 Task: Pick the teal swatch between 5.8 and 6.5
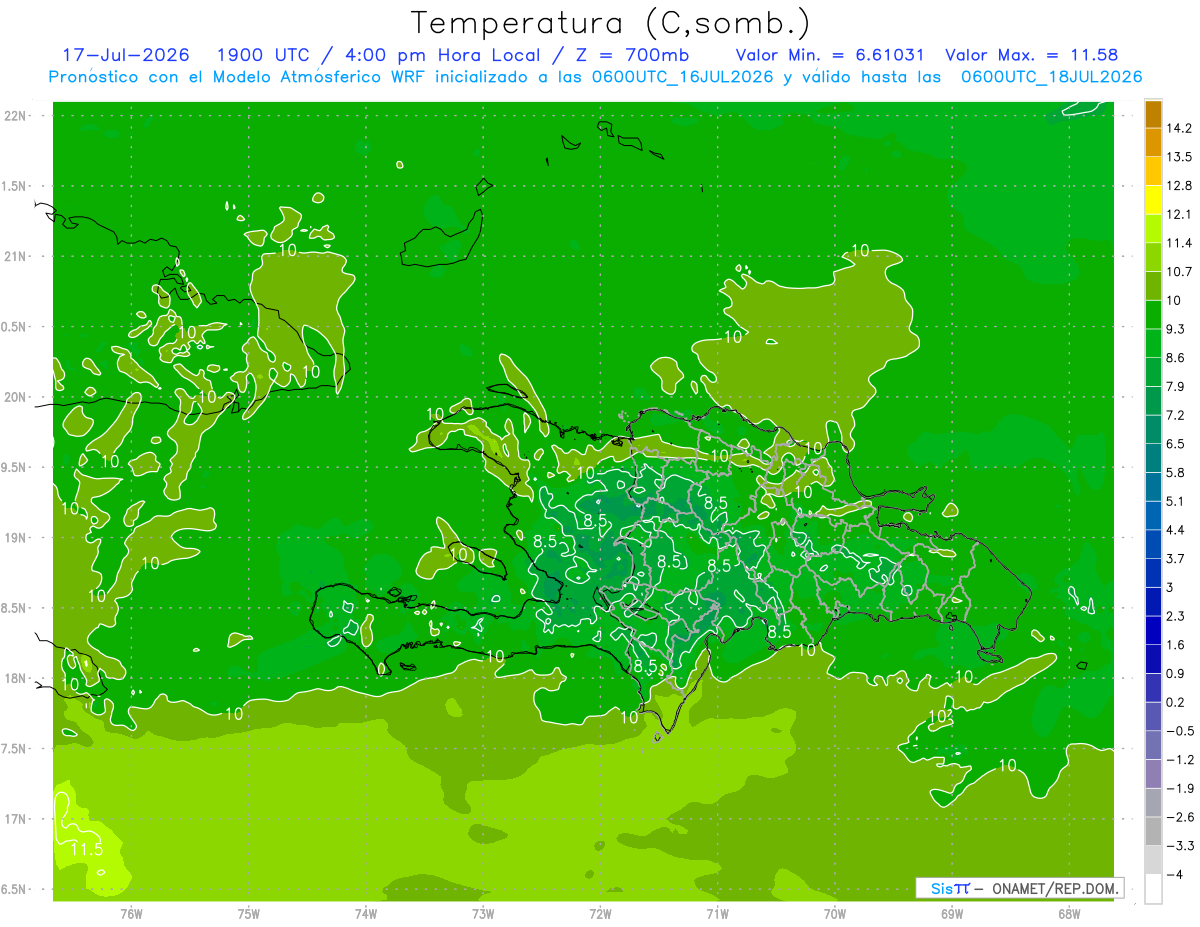point(1154,458)
